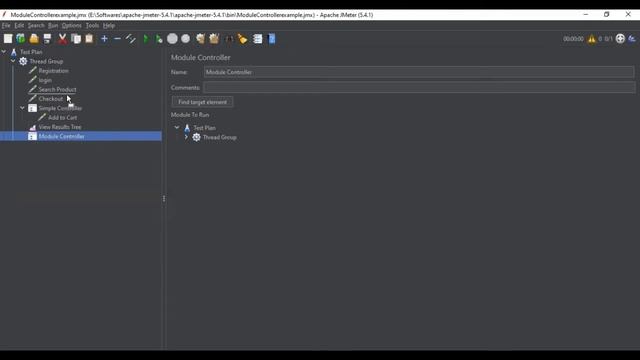The image size is (640, 360).
Task: Open the Tools menu
Action: tap(92, 25)
